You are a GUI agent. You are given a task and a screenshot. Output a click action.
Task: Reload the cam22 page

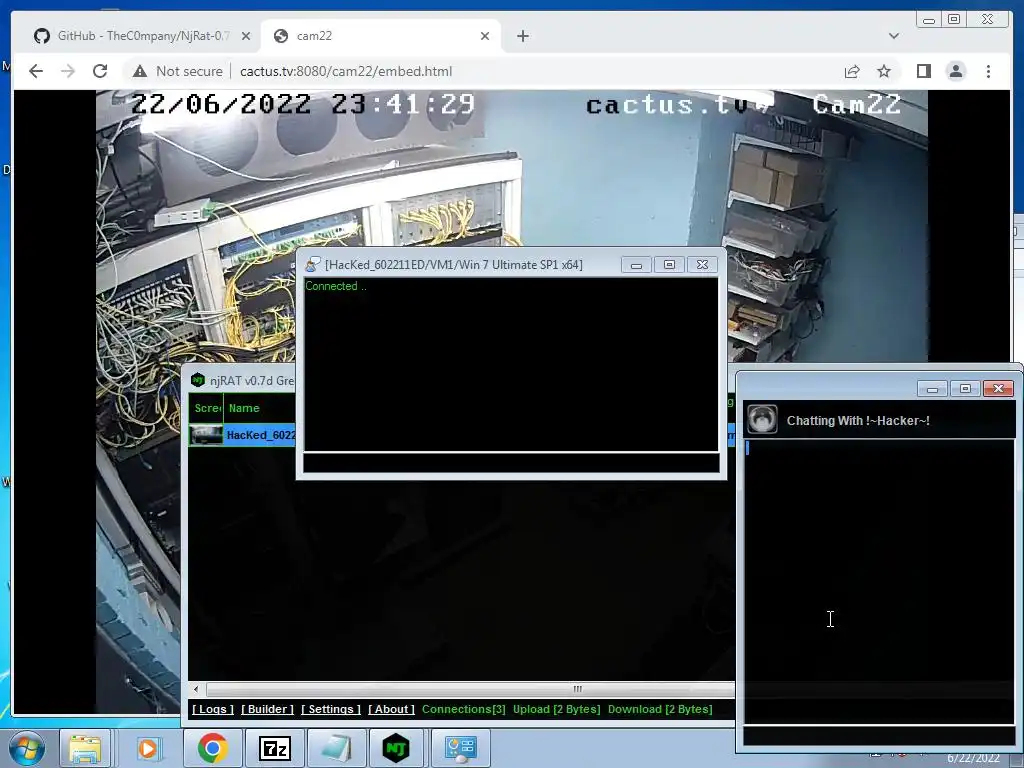click(100, 71)
